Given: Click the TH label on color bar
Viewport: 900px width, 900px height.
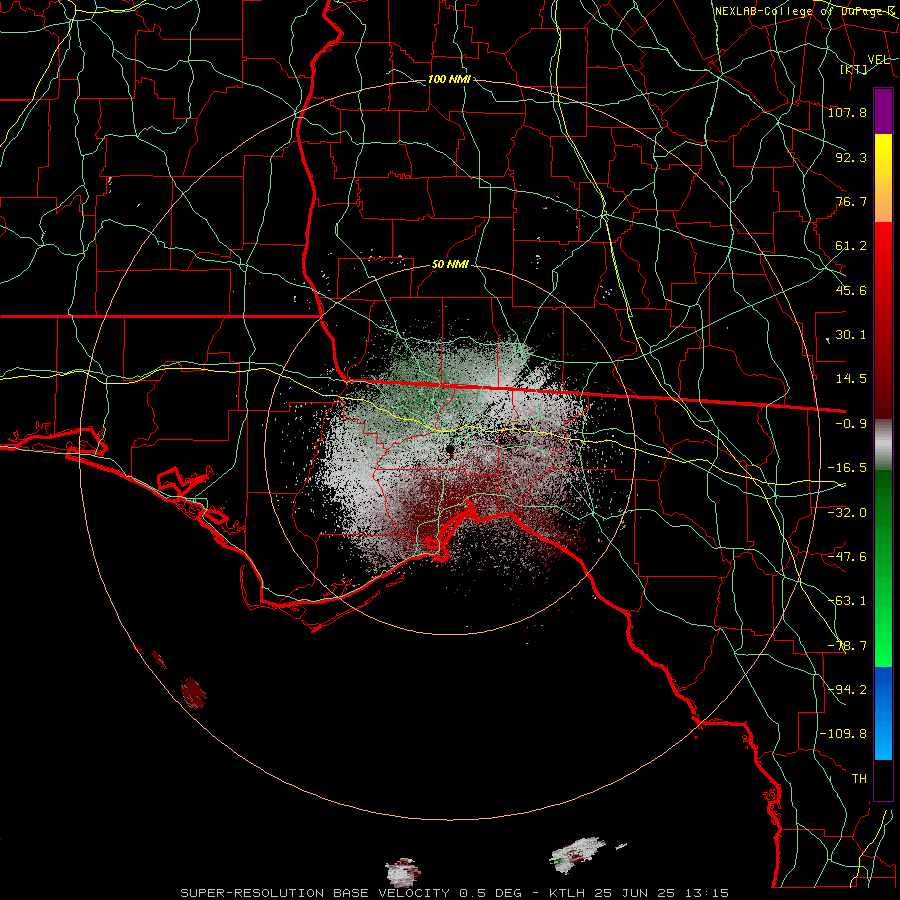Looking at the screenshot, I should click(x=859, y=779).
